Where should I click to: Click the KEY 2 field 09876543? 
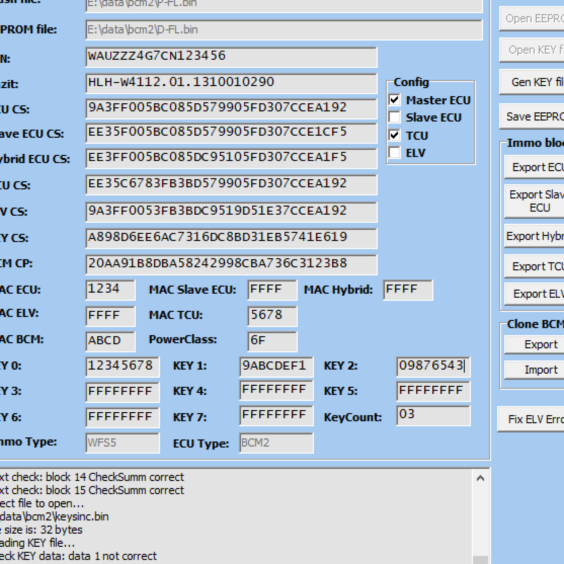(x=433, y=367)
